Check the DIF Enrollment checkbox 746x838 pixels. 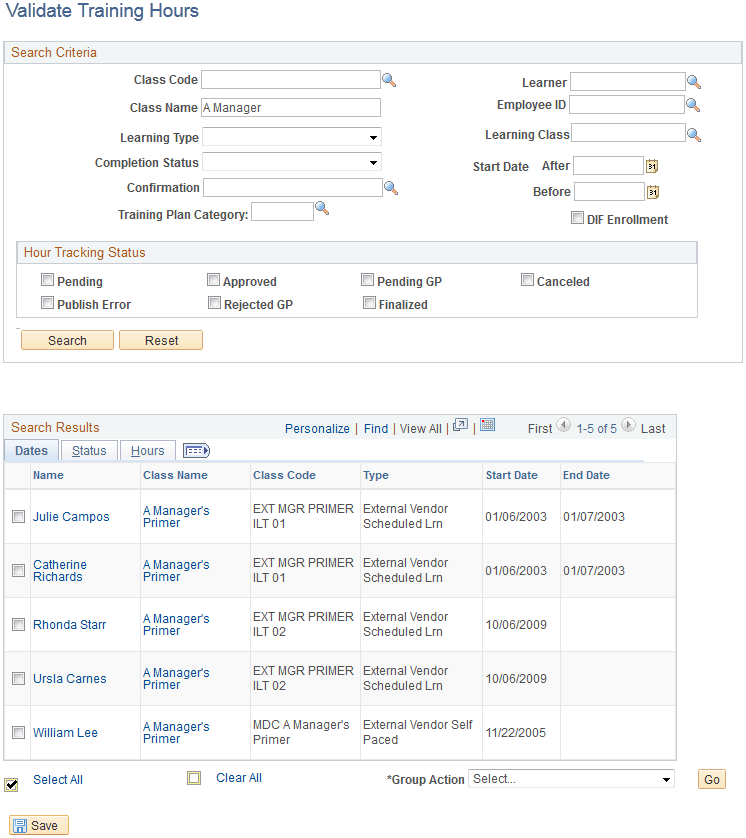point(577,217)
